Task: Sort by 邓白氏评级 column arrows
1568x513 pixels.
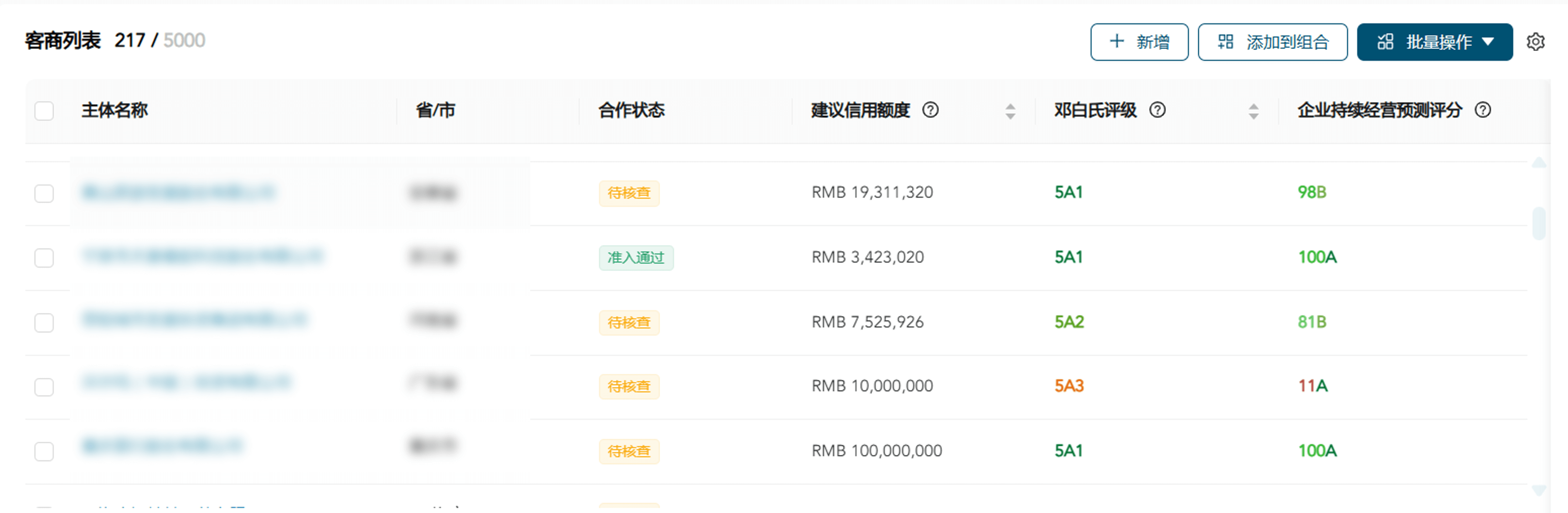Action: tap(1253, 112)
